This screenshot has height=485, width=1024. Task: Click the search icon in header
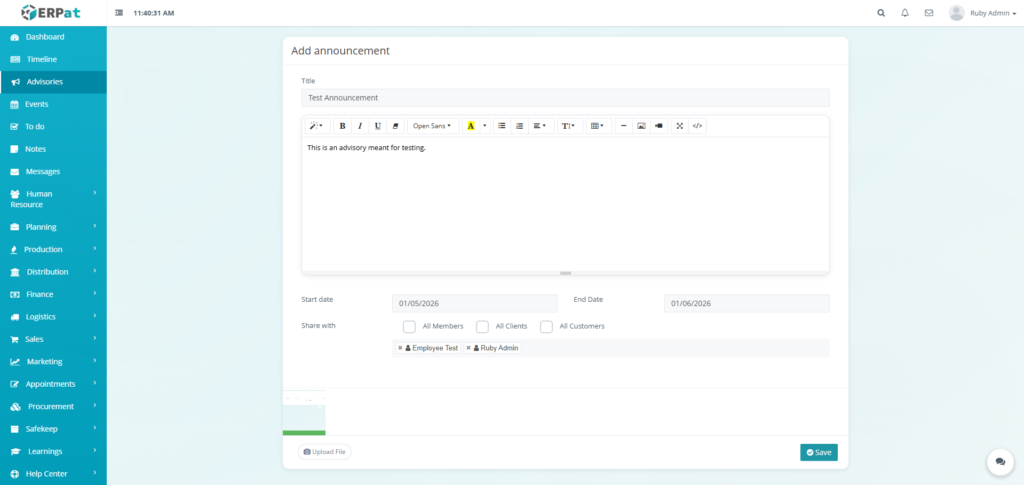[881, 13]
